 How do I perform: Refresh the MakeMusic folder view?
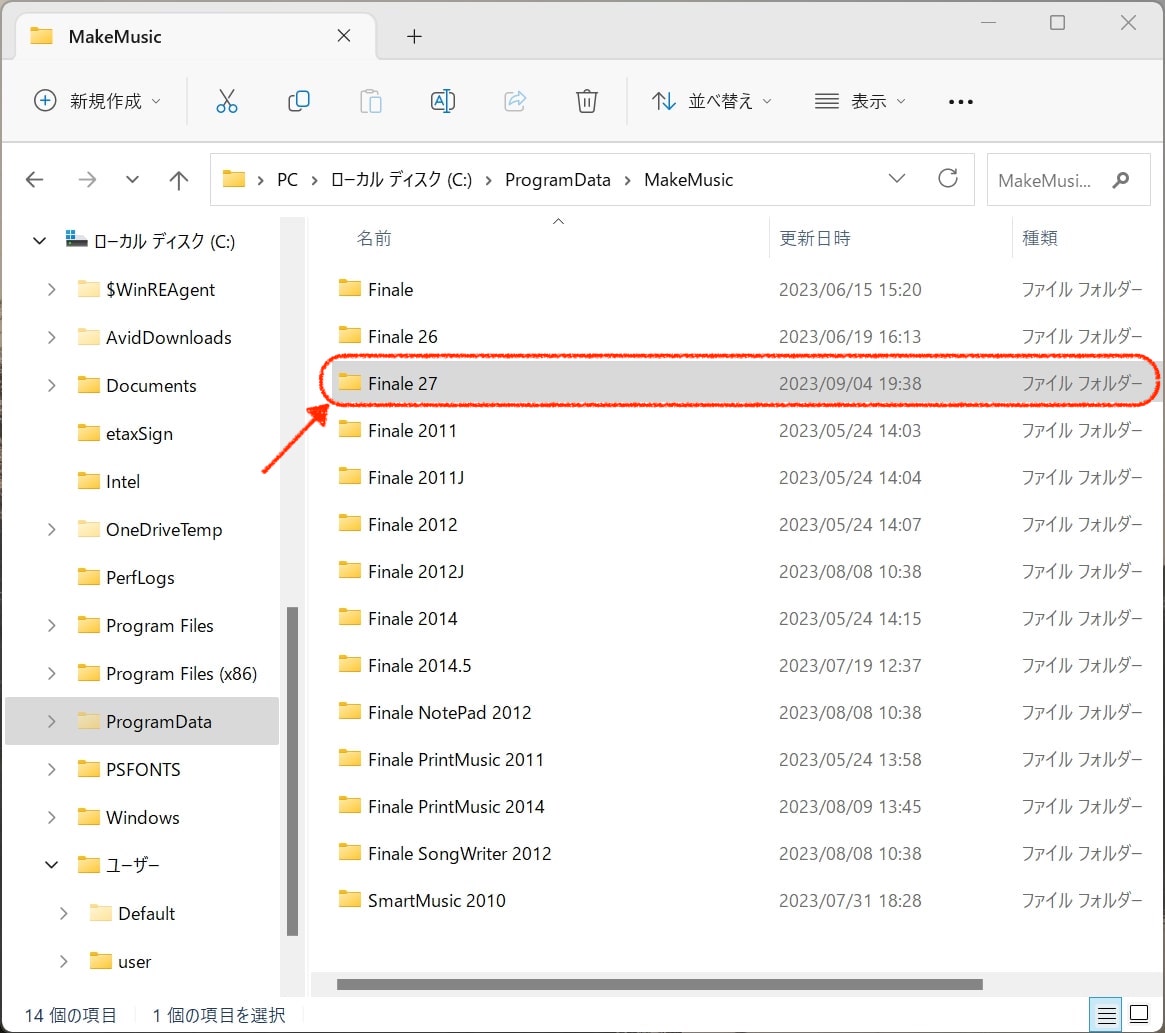pyautogui.click(x=947, y=178)
